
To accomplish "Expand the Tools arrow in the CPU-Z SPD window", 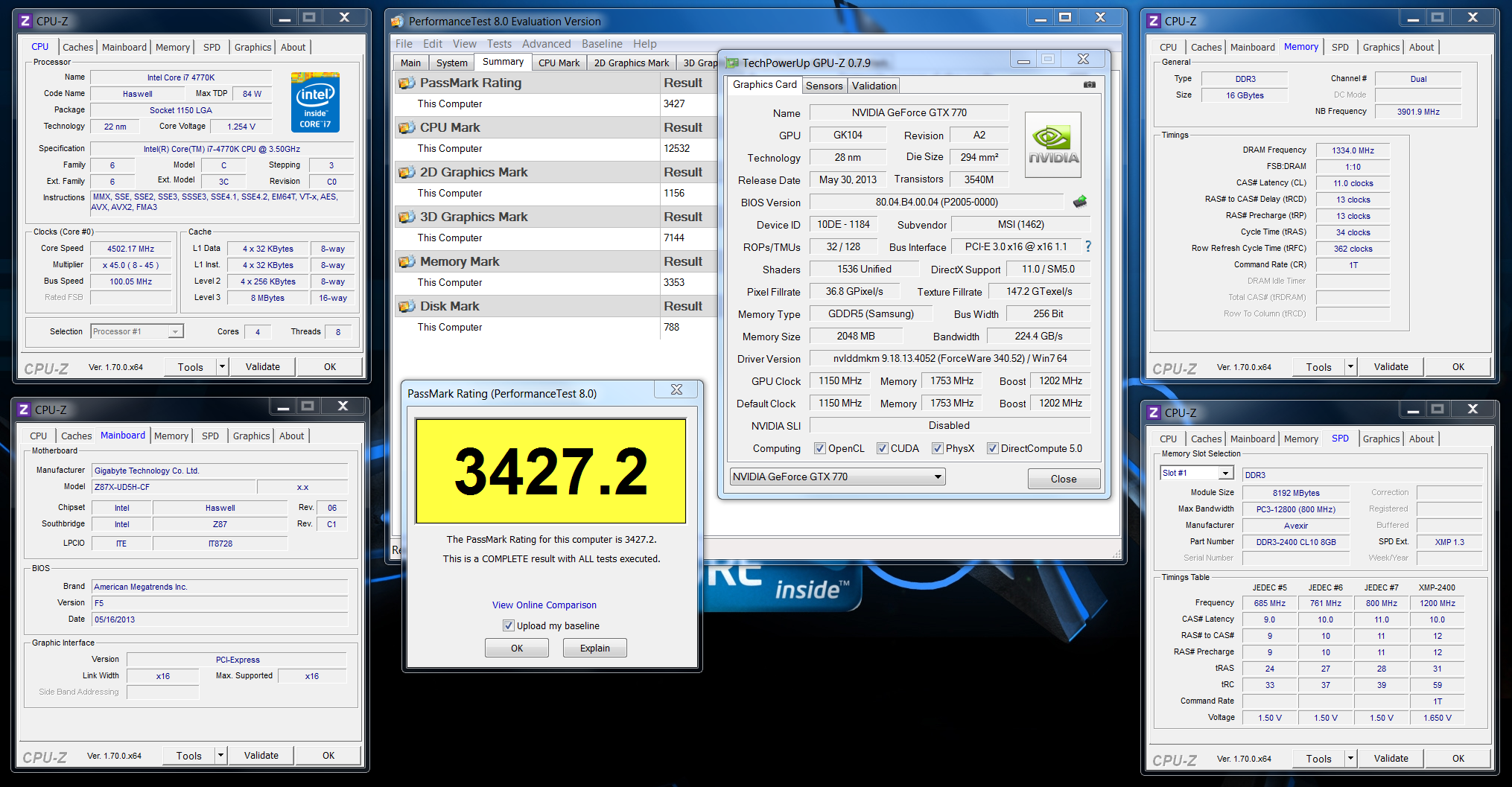I will pyautogui.click(x=1350, y=758).
